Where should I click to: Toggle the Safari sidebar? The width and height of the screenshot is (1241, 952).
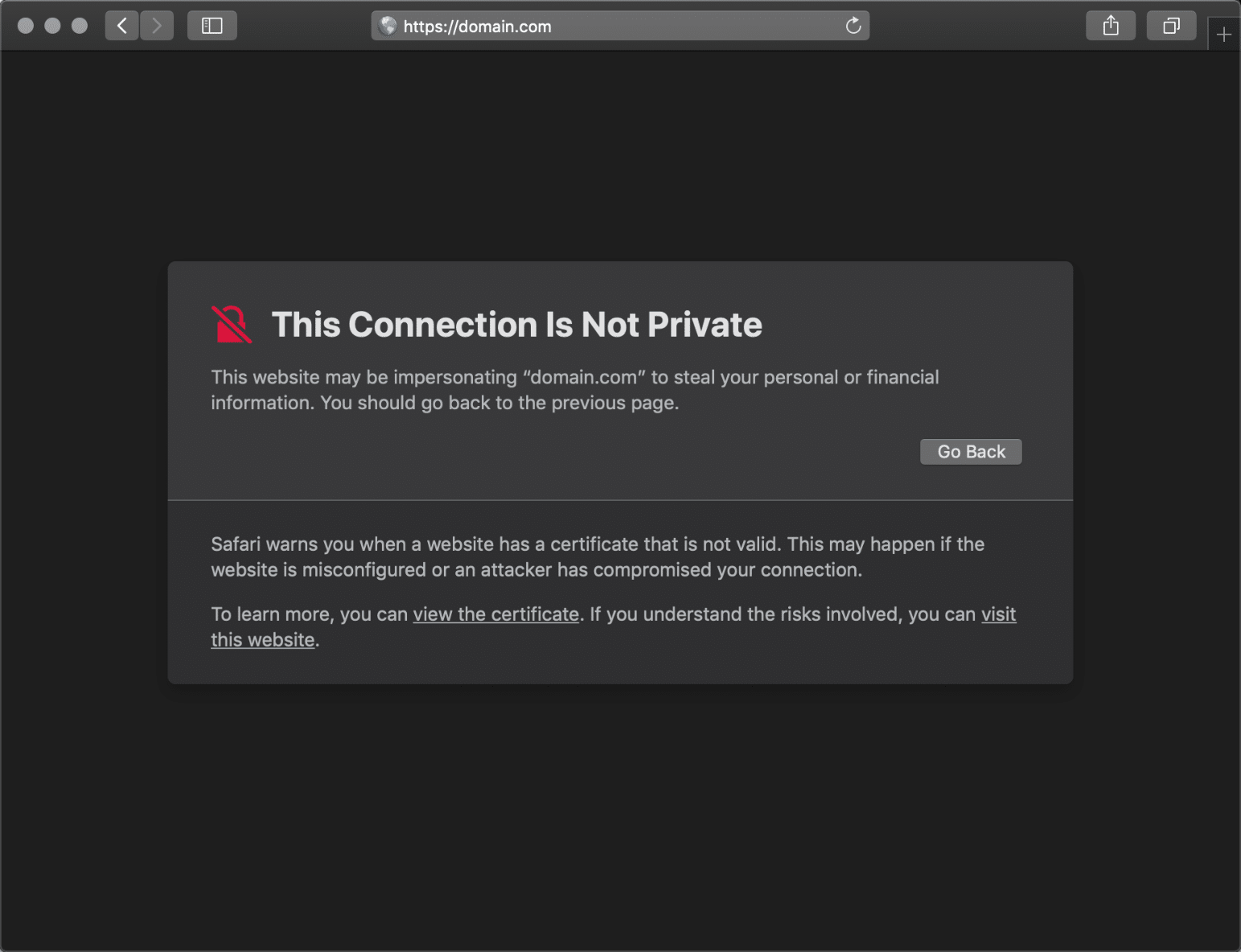pos(212,25)
